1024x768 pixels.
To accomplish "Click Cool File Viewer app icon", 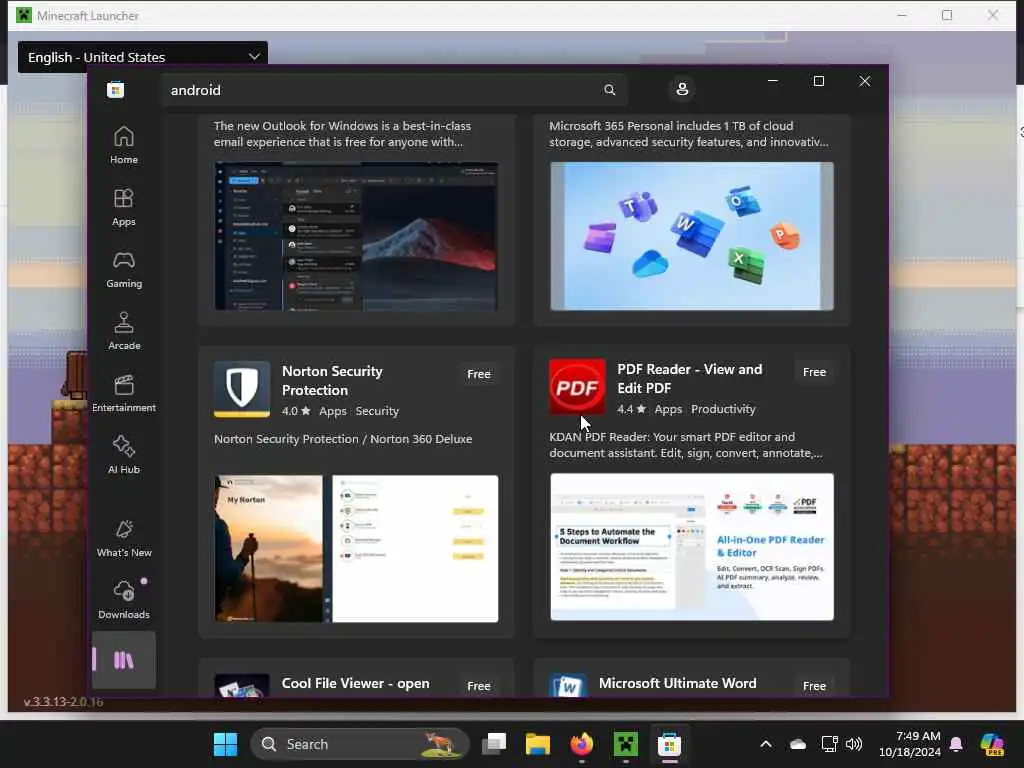I will 242,686.
